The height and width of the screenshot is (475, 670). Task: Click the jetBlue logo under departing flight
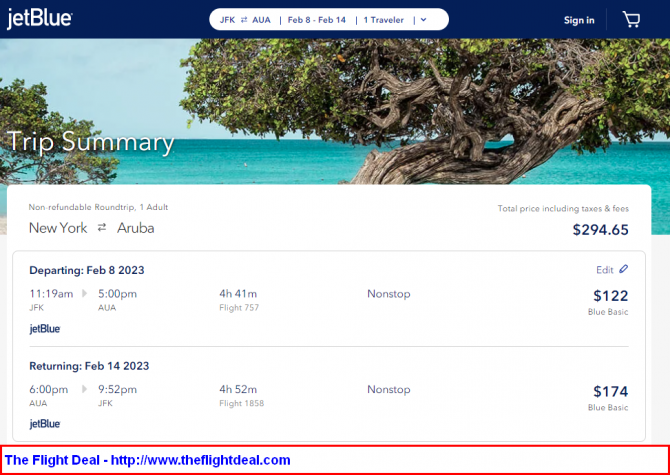click(44, 329)
